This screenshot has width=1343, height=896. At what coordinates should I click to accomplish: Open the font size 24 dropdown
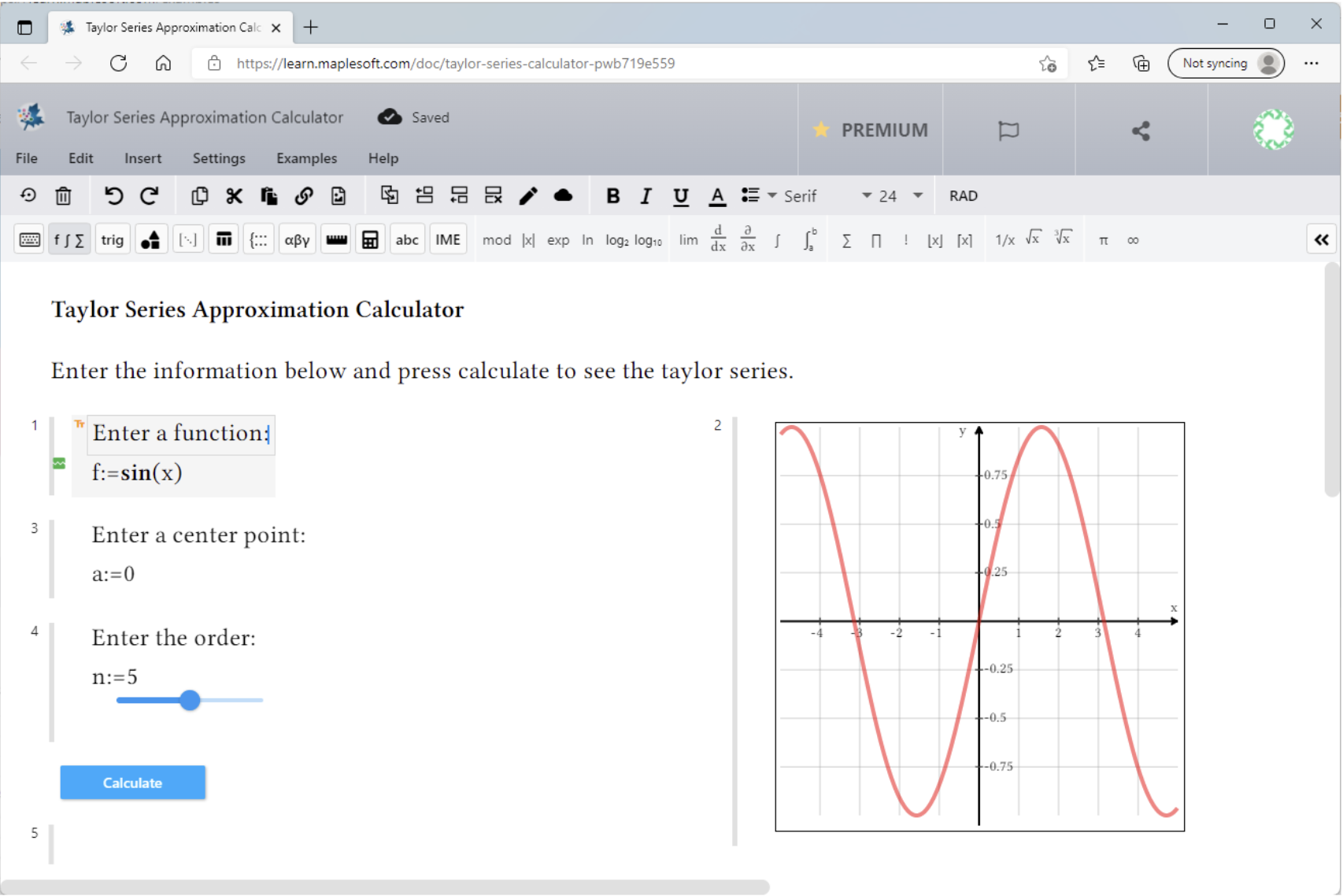click(901, 196)
